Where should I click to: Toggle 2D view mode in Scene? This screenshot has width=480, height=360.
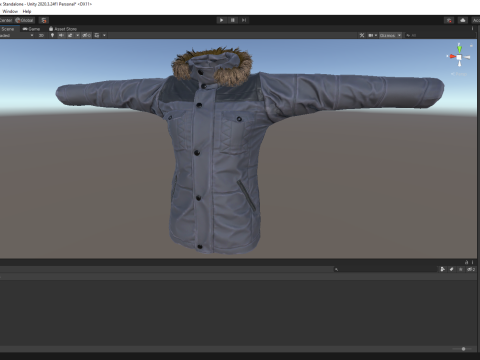pyautogui.click(x=41, y=35)
